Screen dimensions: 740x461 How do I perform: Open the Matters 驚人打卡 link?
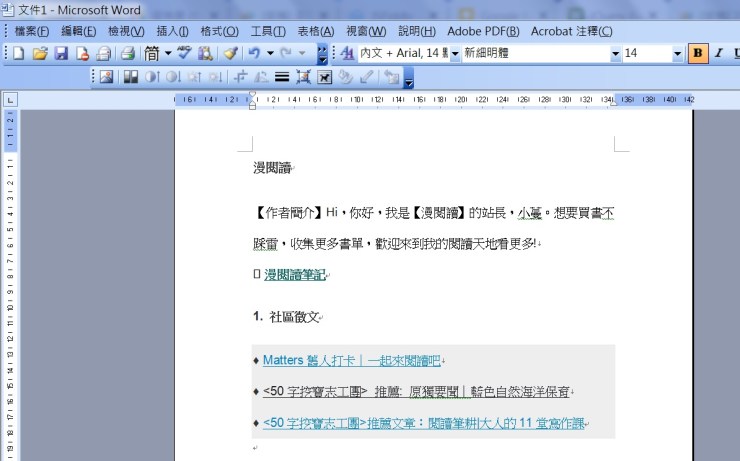click(x=352, y=360)
